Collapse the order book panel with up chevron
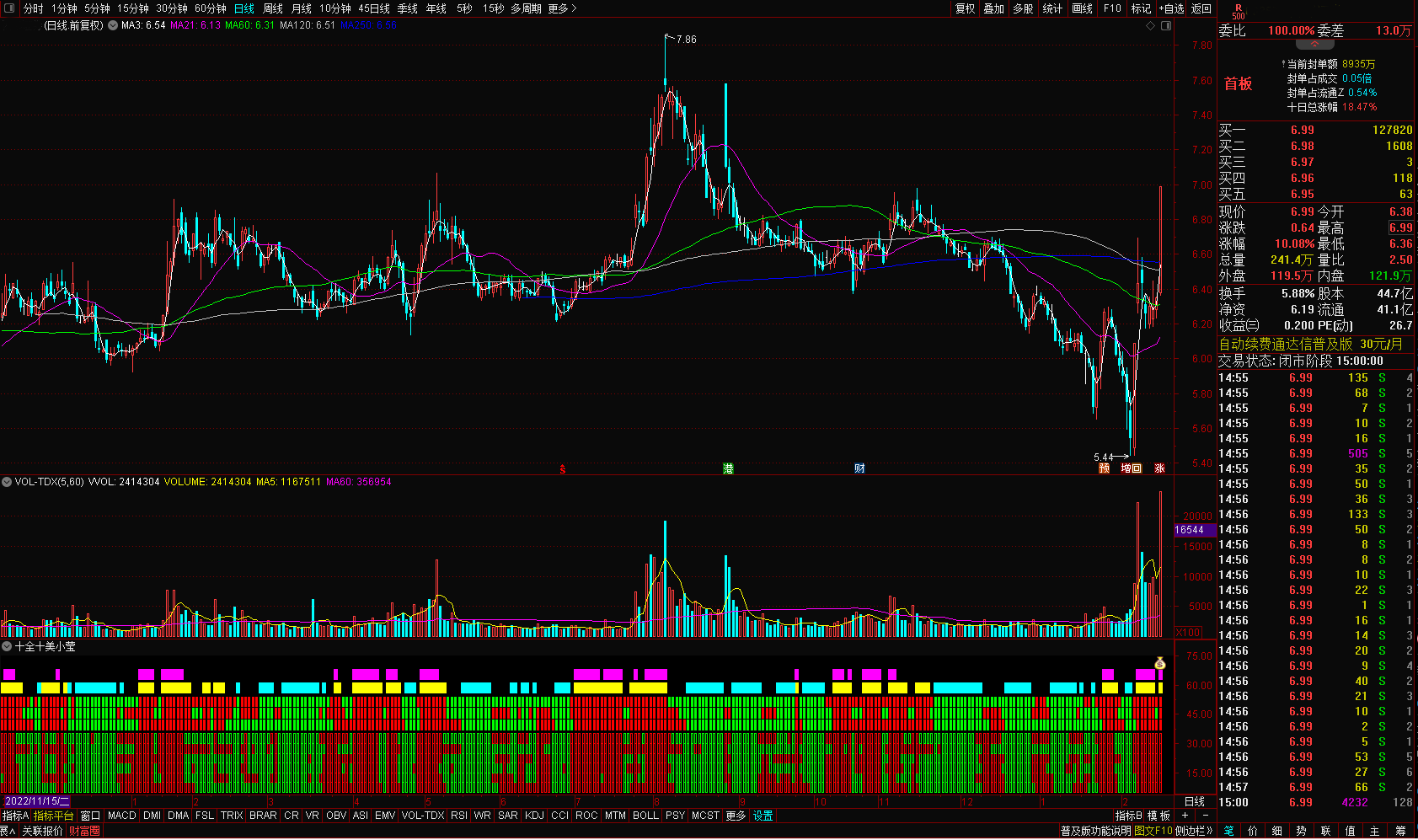The width and height of the screenshot is (1418, 840). pos(1315,43)
